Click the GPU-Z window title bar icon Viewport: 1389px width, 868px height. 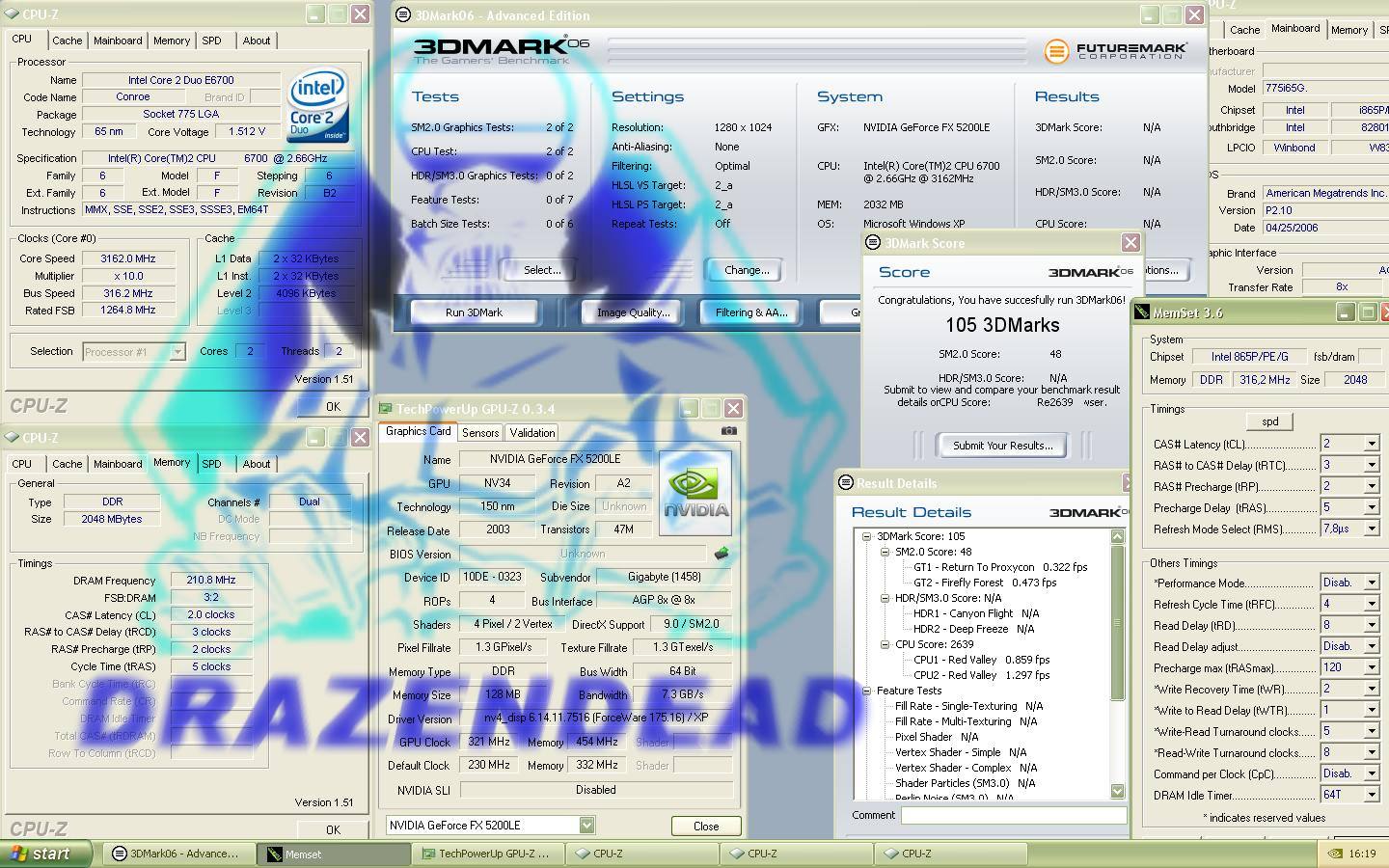coord(386,409)
